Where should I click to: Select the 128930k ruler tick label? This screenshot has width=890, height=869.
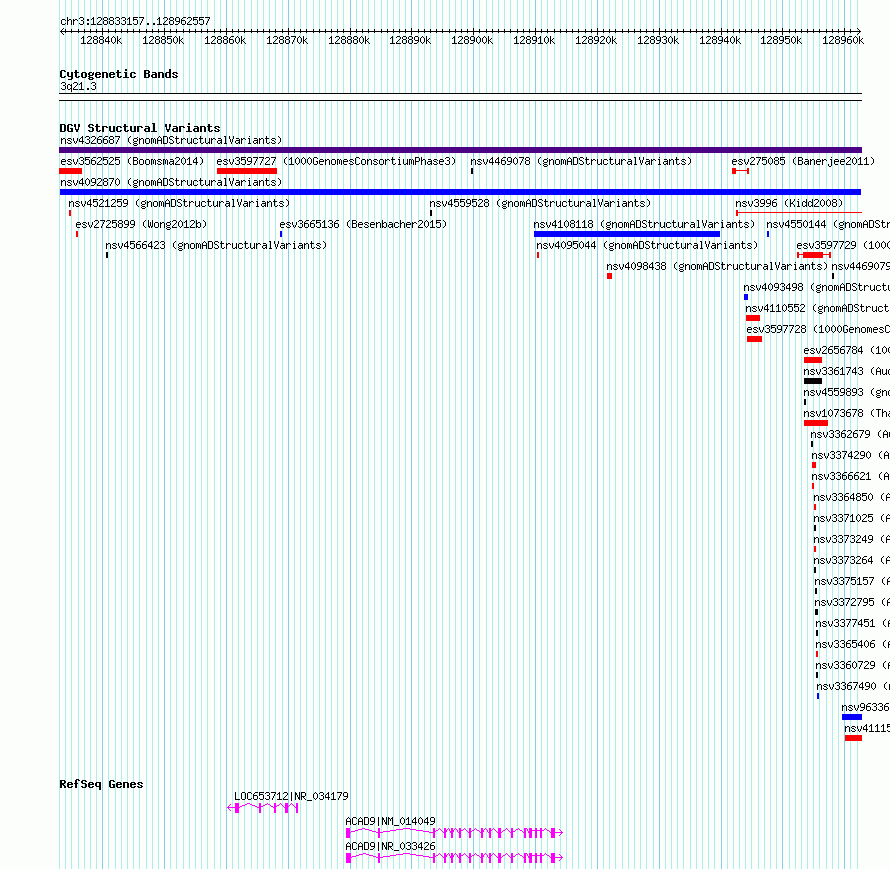(658, 40)
